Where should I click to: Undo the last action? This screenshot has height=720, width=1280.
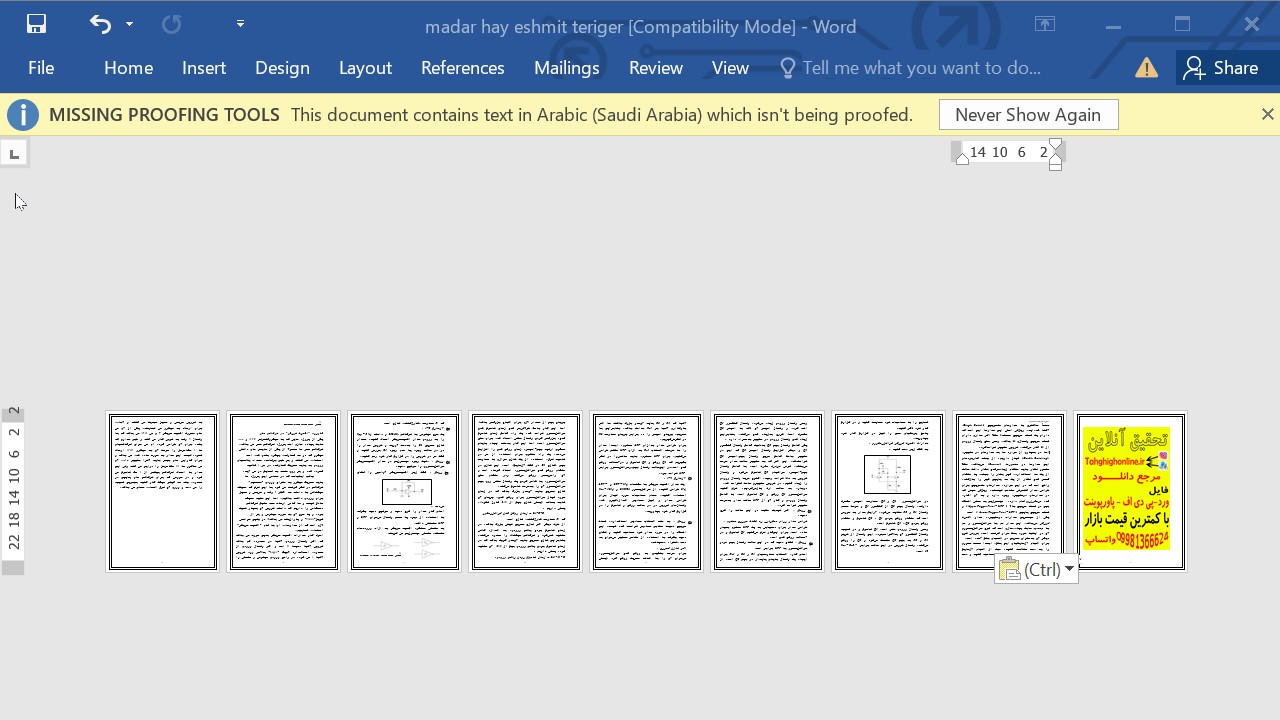[x=100, y=24]
